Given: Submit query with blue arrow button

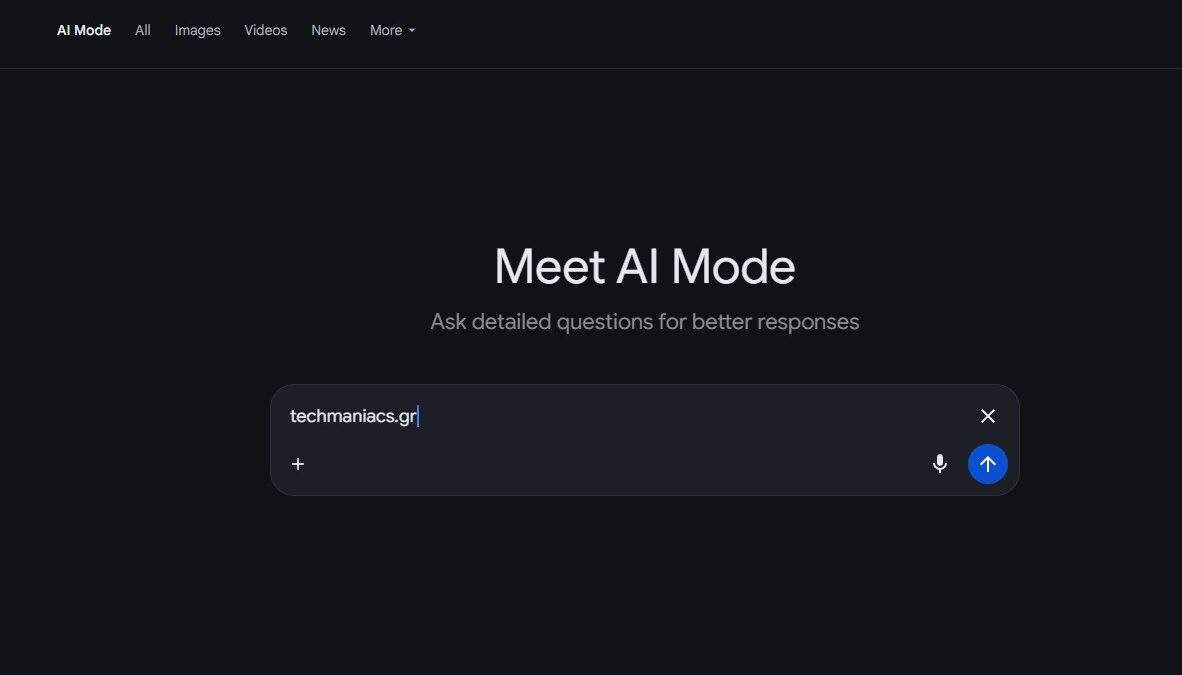Looking at the screenshot, I should tap(988, 464).
